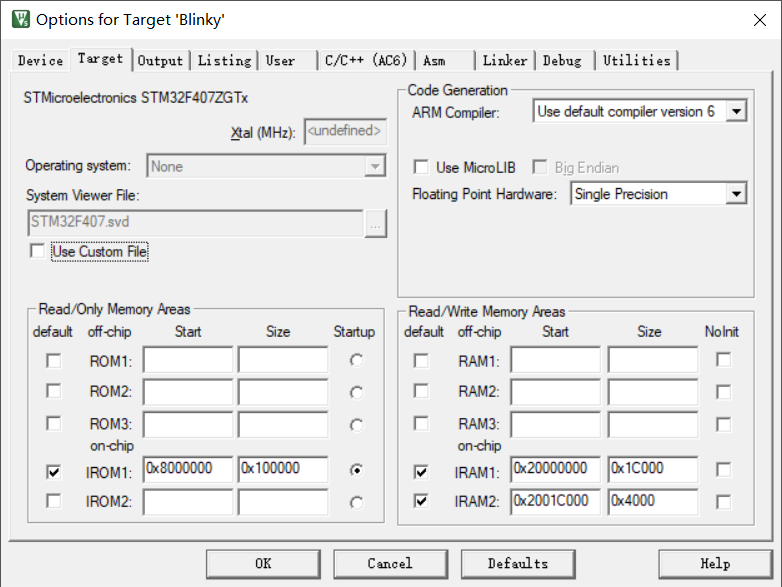Switch to the C/C++ (AC6) tab
This screenshot has height=587, width=782.
pos(366,61)
